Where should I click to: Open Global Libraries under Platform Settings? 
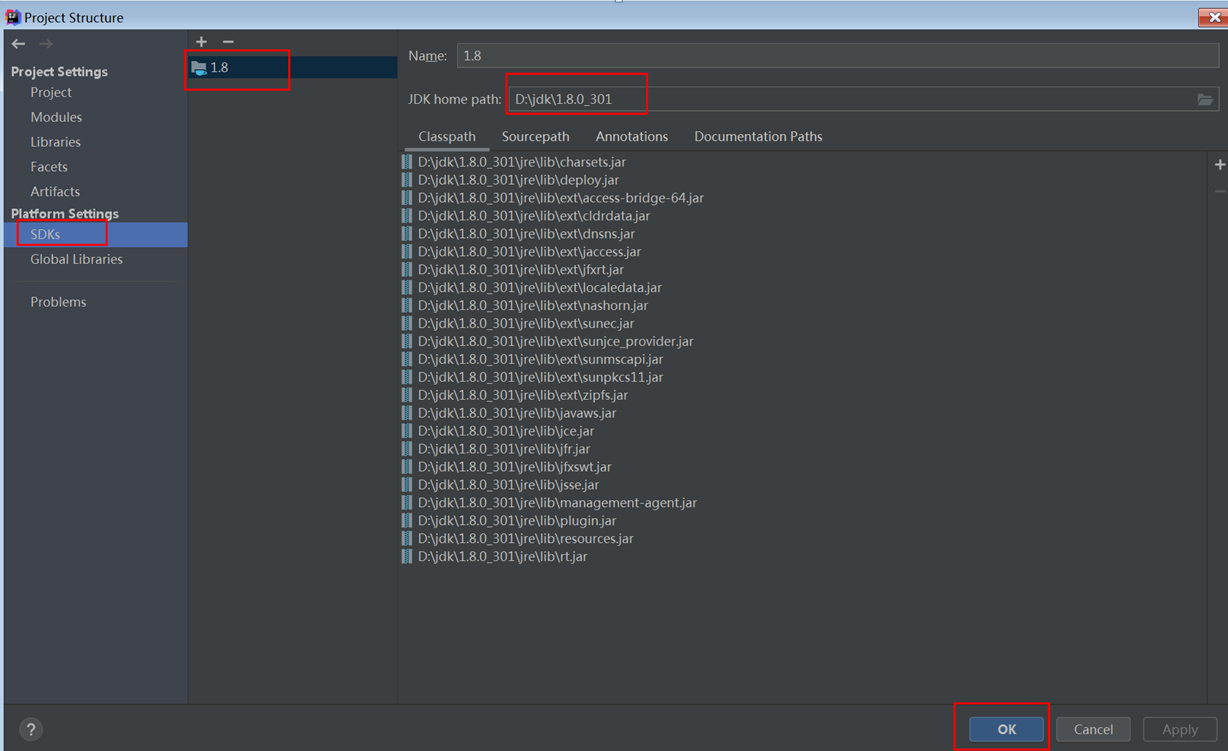pyautogui.click(x=77, y=259)
